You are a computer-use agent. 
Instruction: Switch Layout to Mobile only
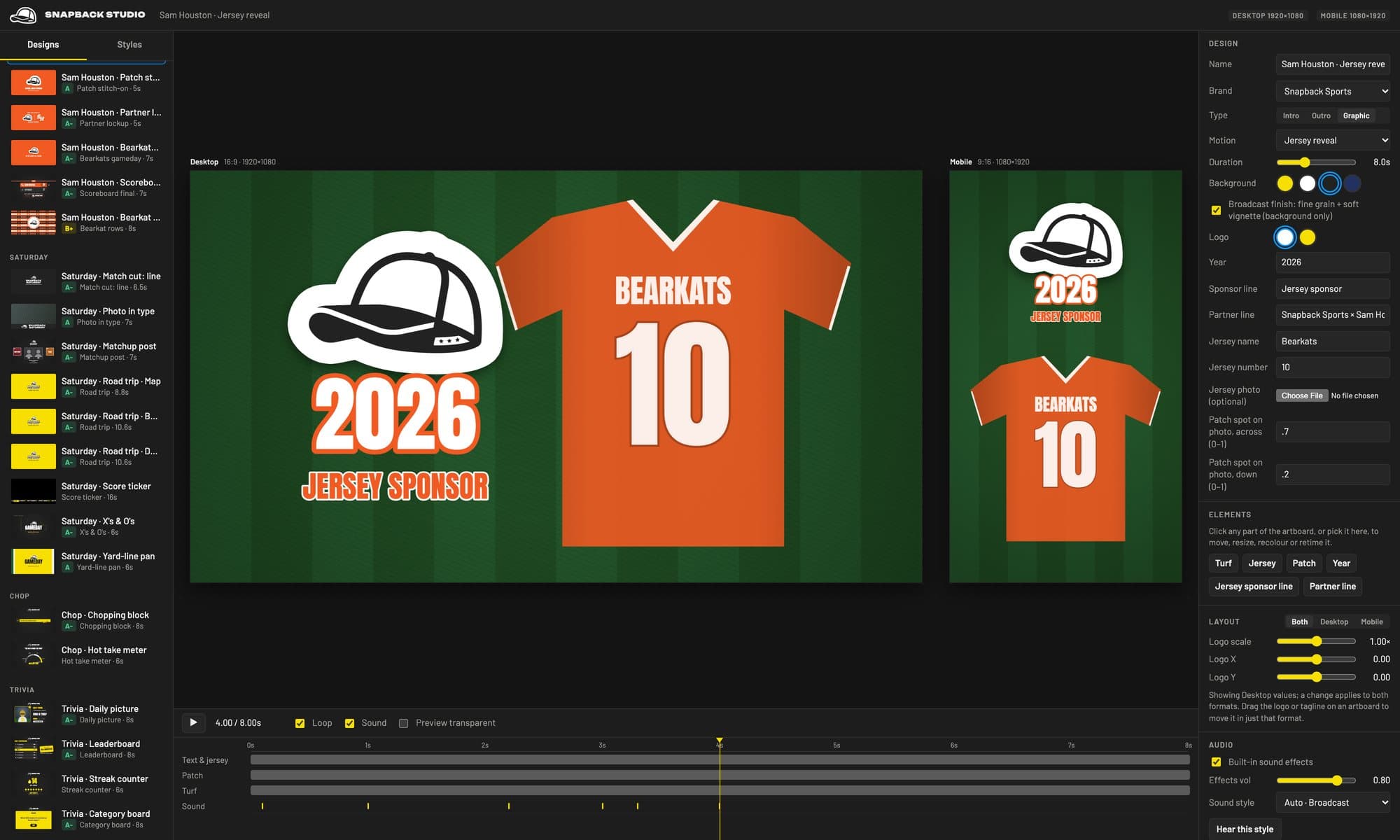coord(1371,622)
